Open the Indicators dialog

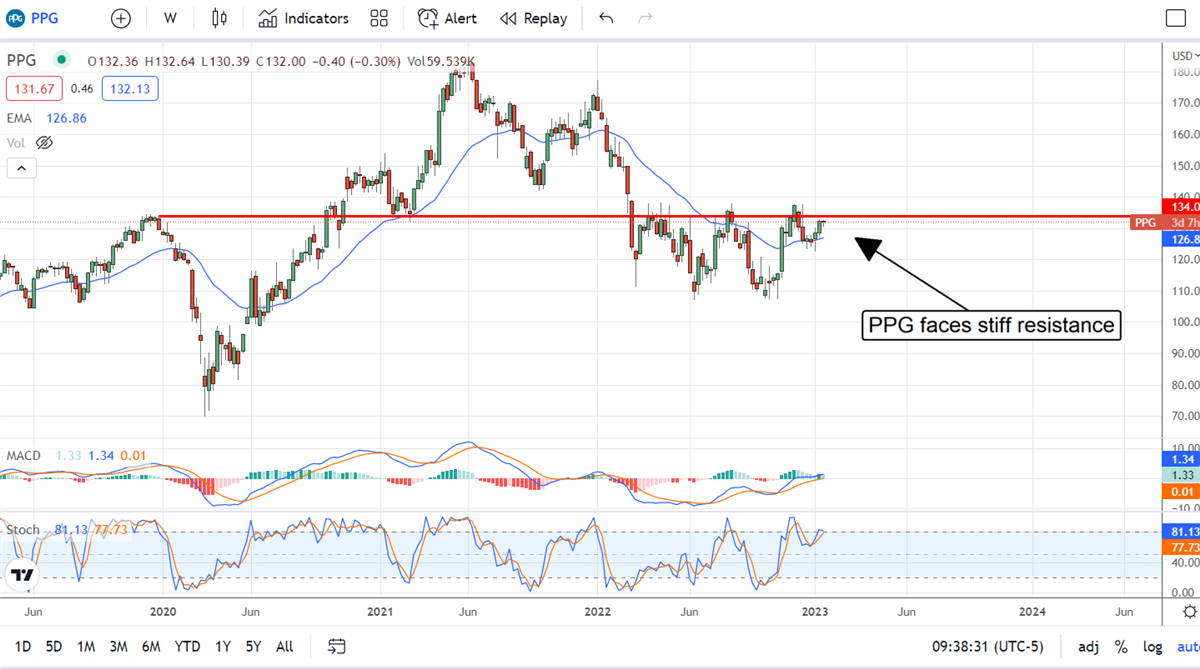coord(303,18)
